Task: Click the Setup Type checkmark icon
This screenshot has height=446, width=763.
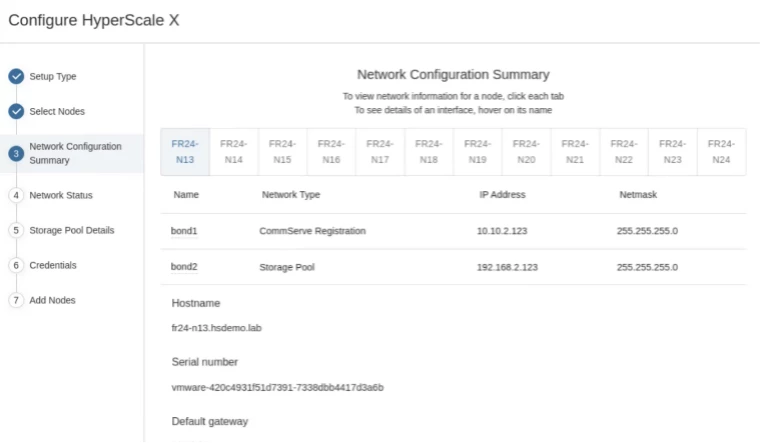Action: click(x=16, y=76)
